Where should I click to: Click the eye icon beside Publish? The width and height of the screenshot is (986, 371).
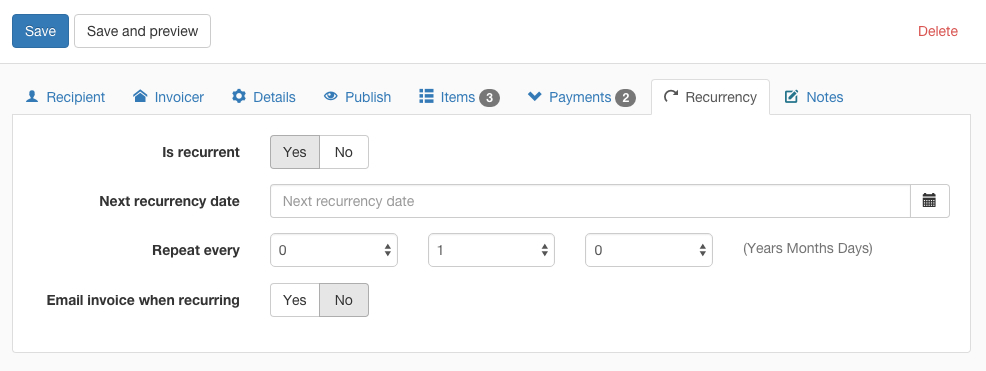point(331,97)
